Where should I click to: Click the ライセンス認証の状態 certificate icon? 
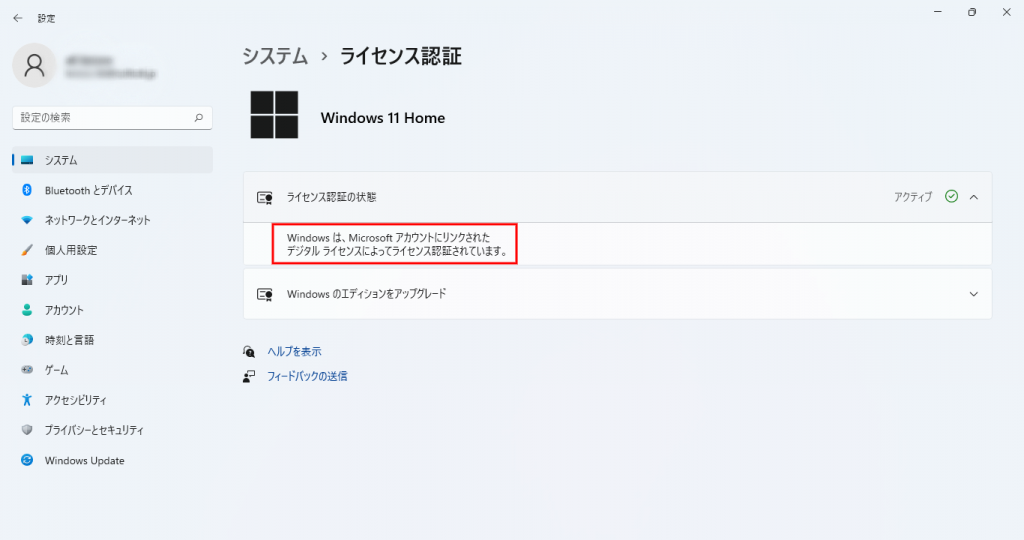coord(264,197)
